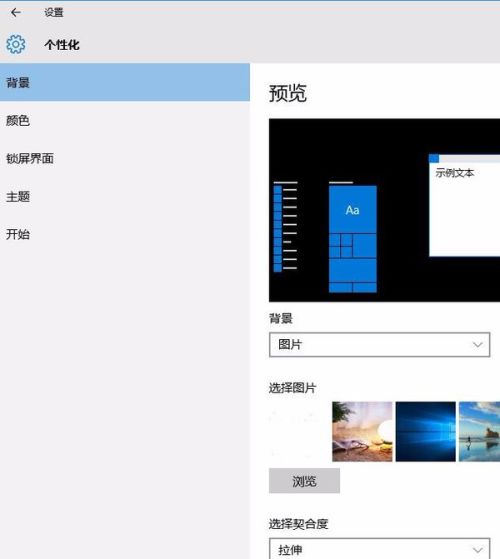This screenshot has width=500, height=559.
Task: Click the 示例文本 sample window preview
Action: 465,205
